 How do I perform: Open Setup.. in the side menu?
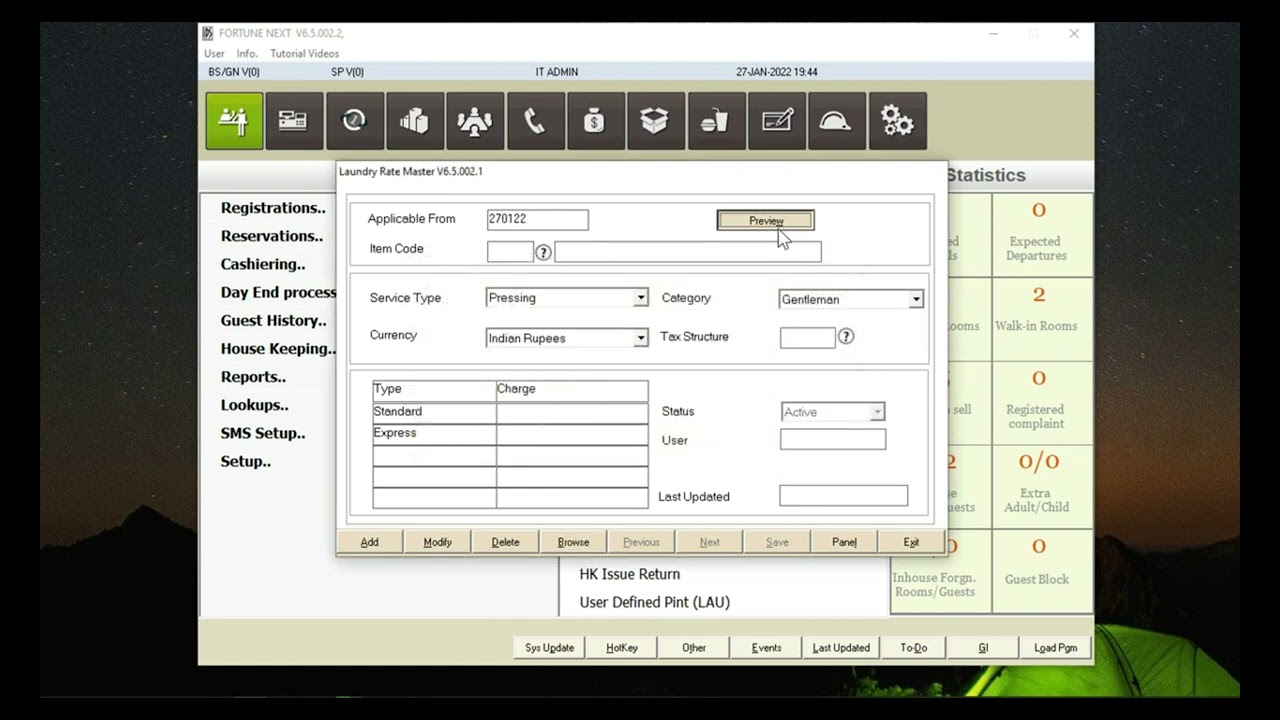(x=246, y=461)
